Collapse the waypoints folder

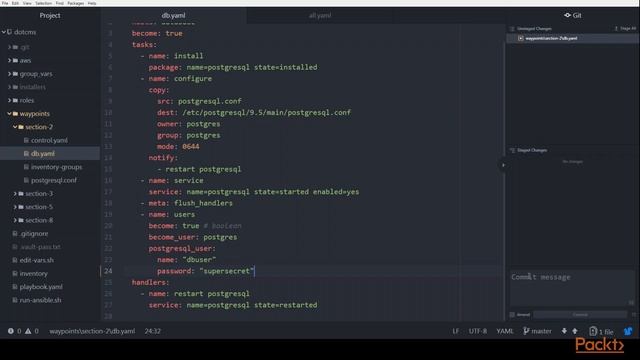[9, 113]
